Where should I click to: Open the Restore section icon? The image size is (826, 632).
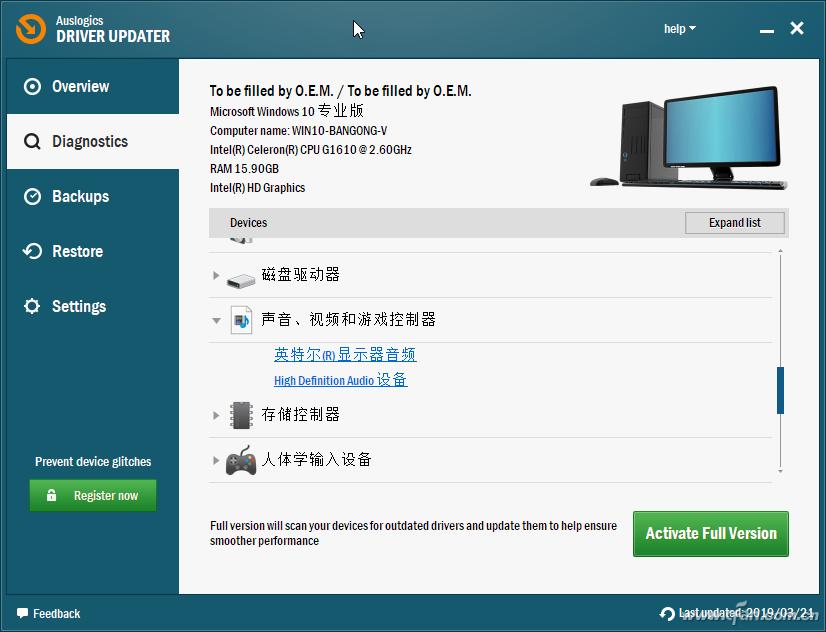click(30, 251)
